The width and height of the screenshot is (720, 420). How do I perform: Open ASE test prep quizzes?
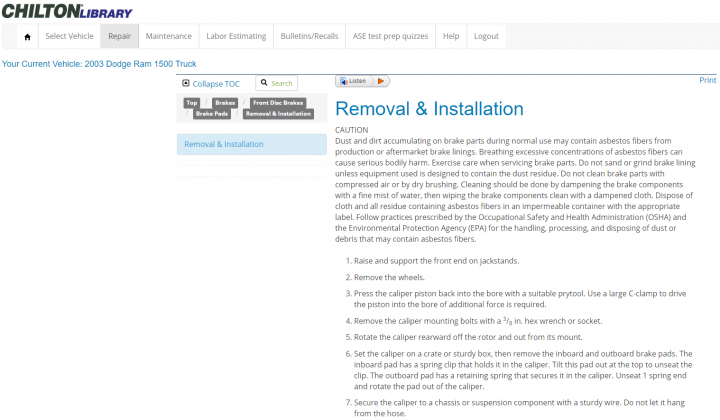coord(390,37)
